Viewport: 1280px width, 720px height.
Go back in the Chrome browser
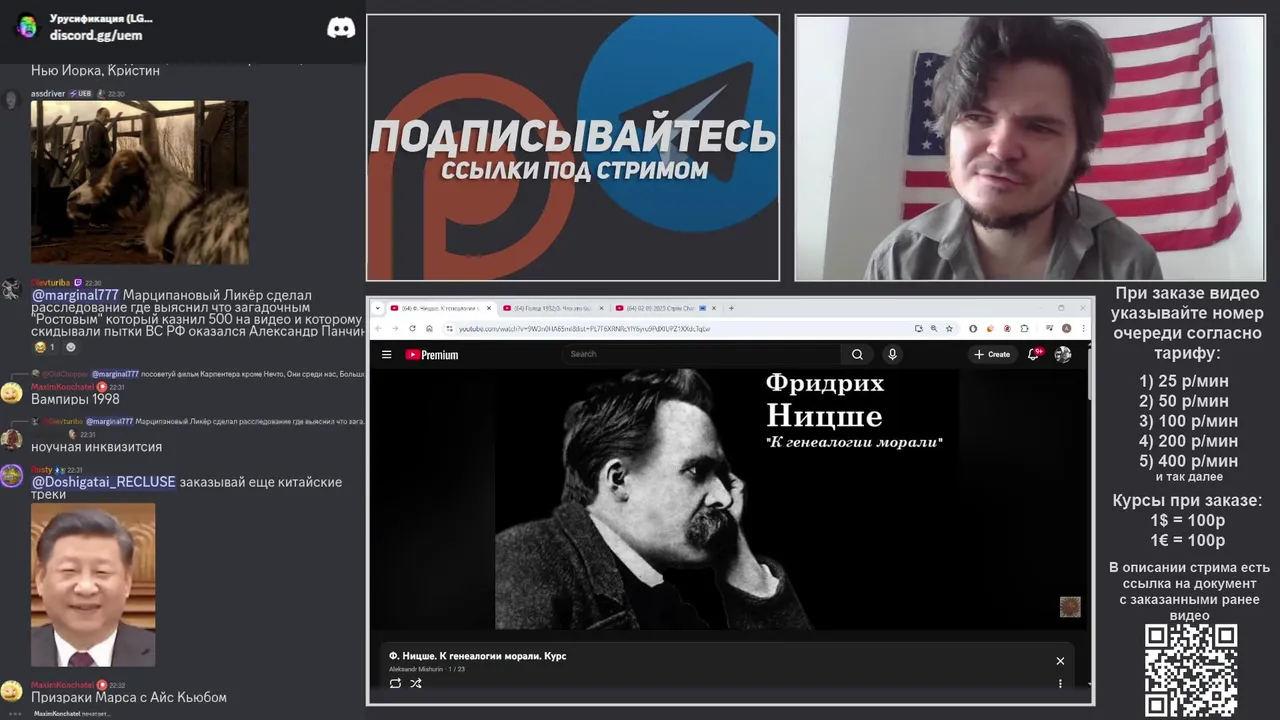click(x=378, y=328)
